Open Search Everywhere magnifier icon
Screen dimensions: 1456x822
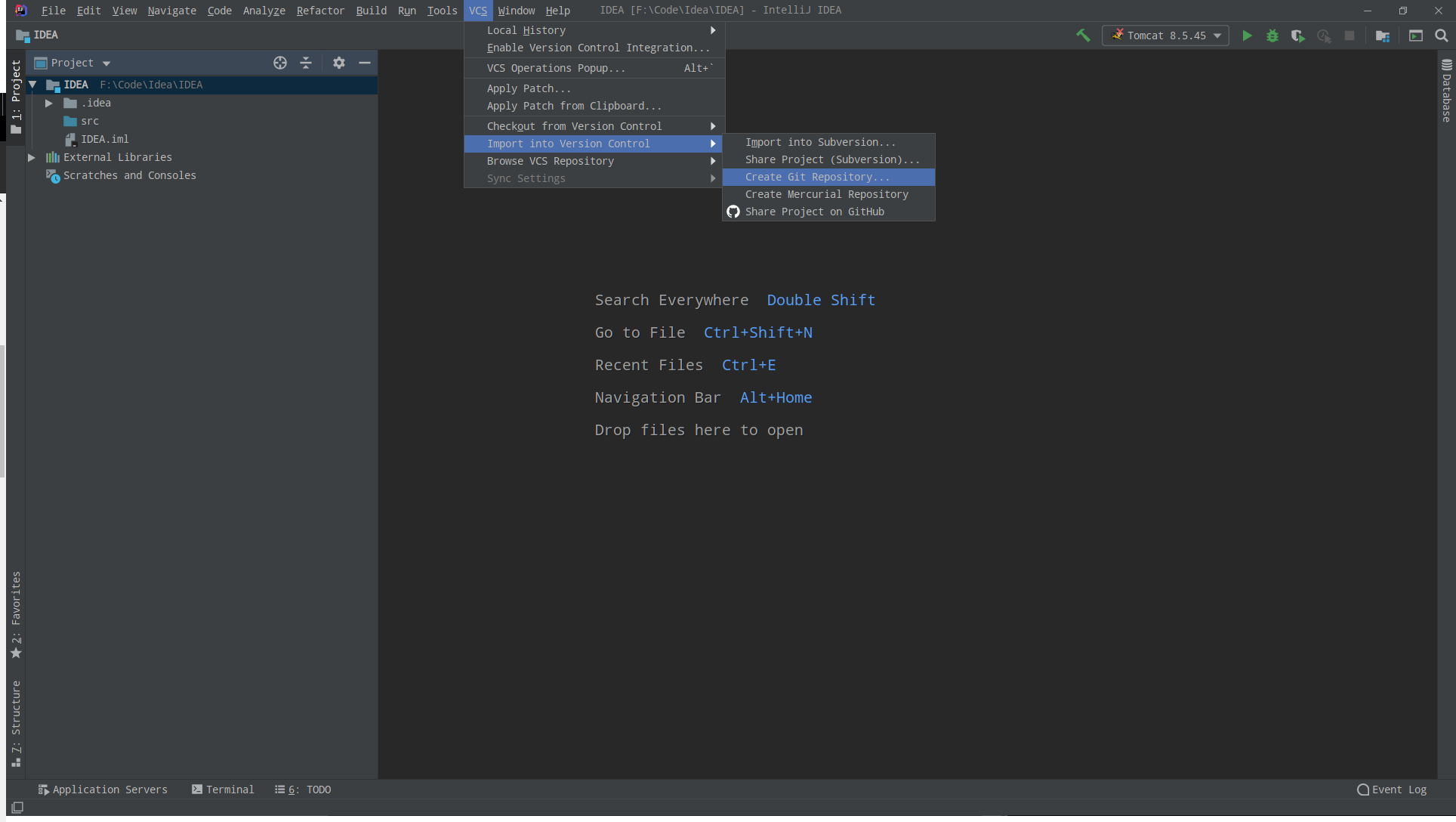[1442, 36]
